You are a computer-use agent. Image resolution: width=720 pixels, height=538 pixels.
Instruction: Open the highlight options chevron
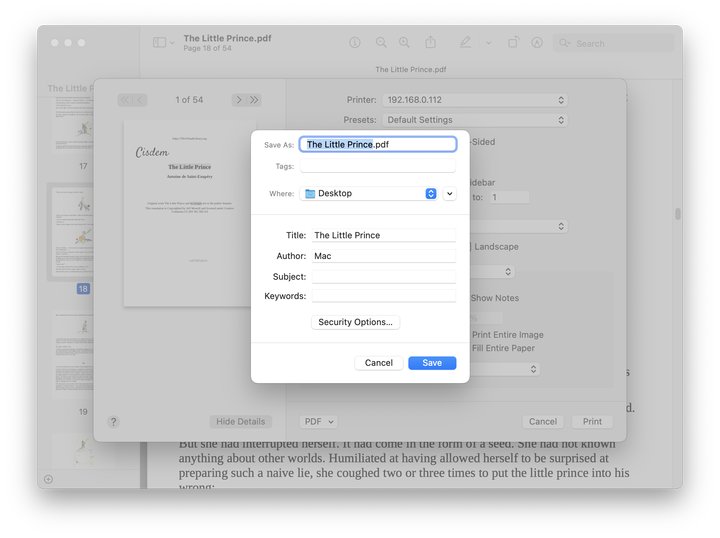489,43
